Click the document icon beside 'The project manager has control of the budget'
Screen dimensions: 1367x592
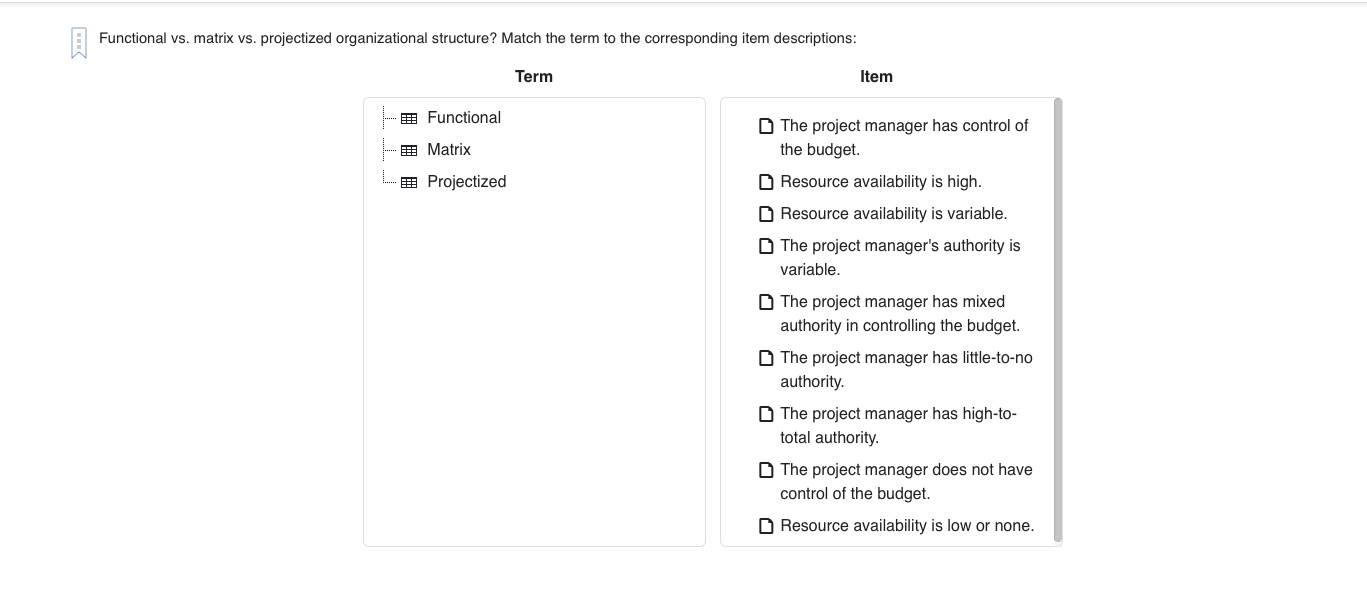pos(766,125)
